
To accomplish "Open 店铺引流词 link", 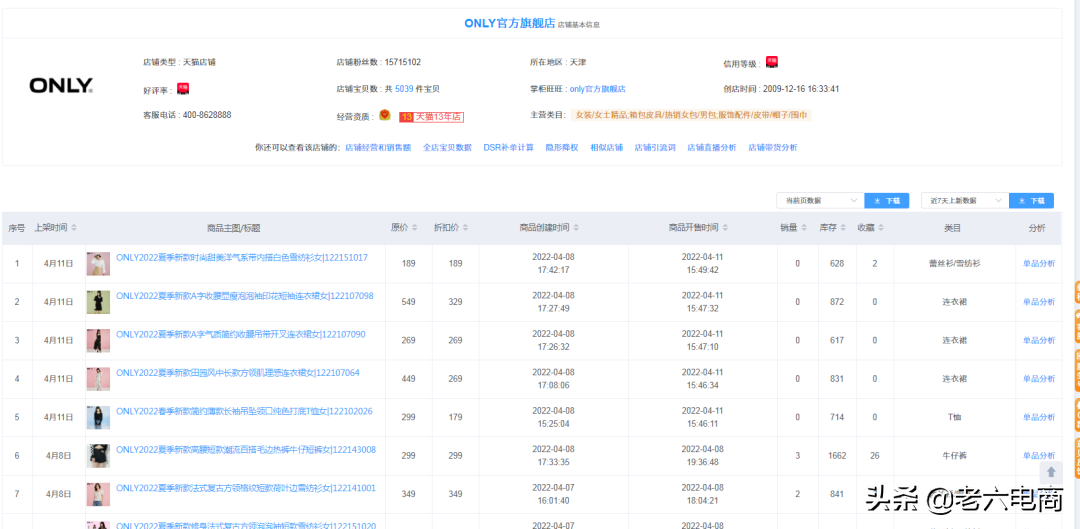I will coord(655,147).
